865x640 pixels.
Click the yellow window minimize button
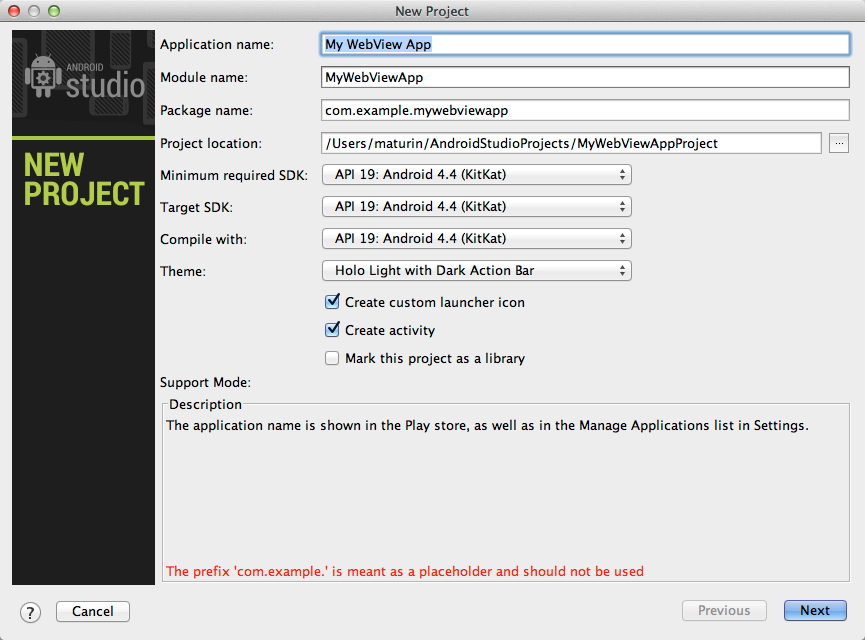coord(34,11)
